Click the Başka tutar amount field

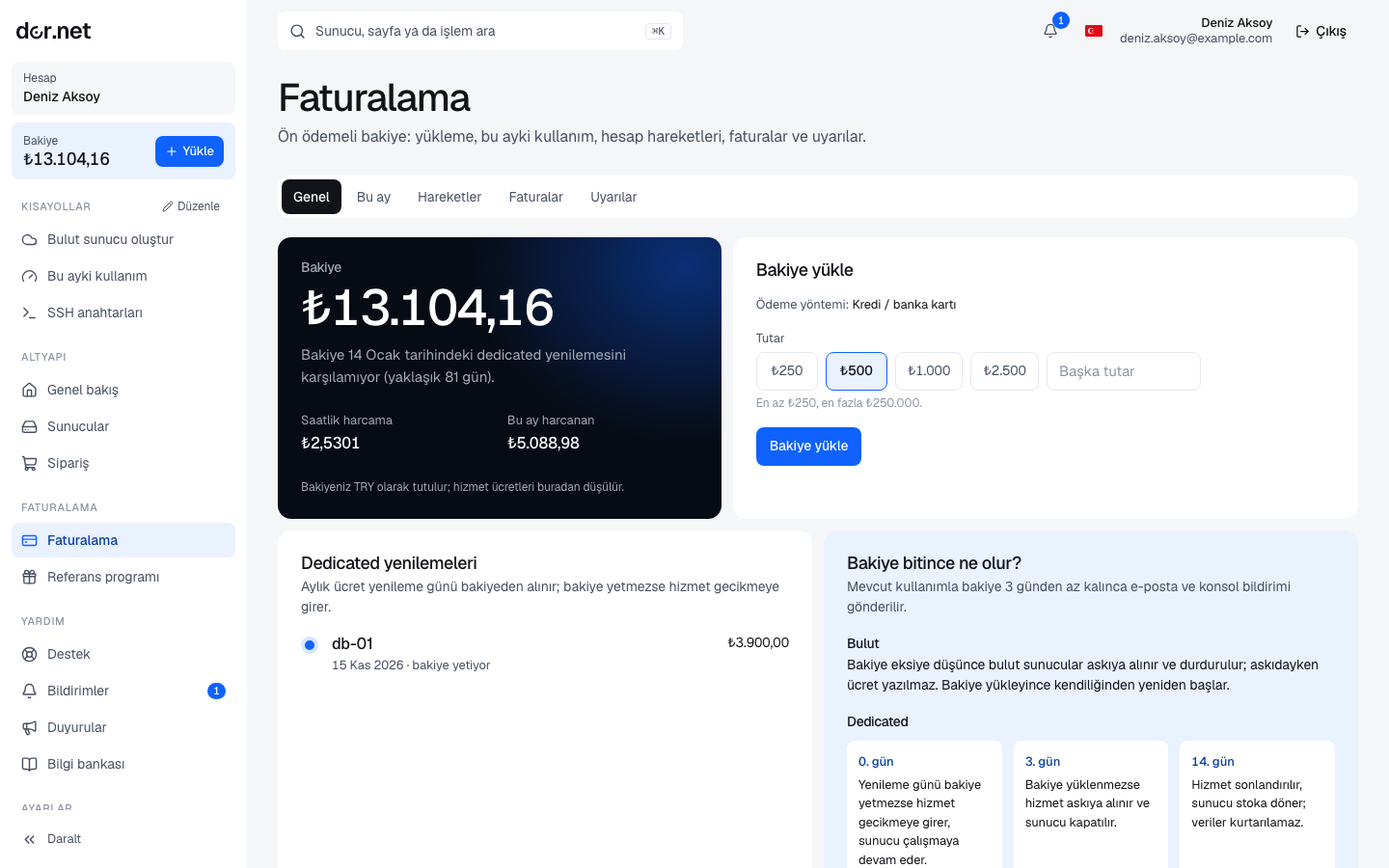[1124, 371]
